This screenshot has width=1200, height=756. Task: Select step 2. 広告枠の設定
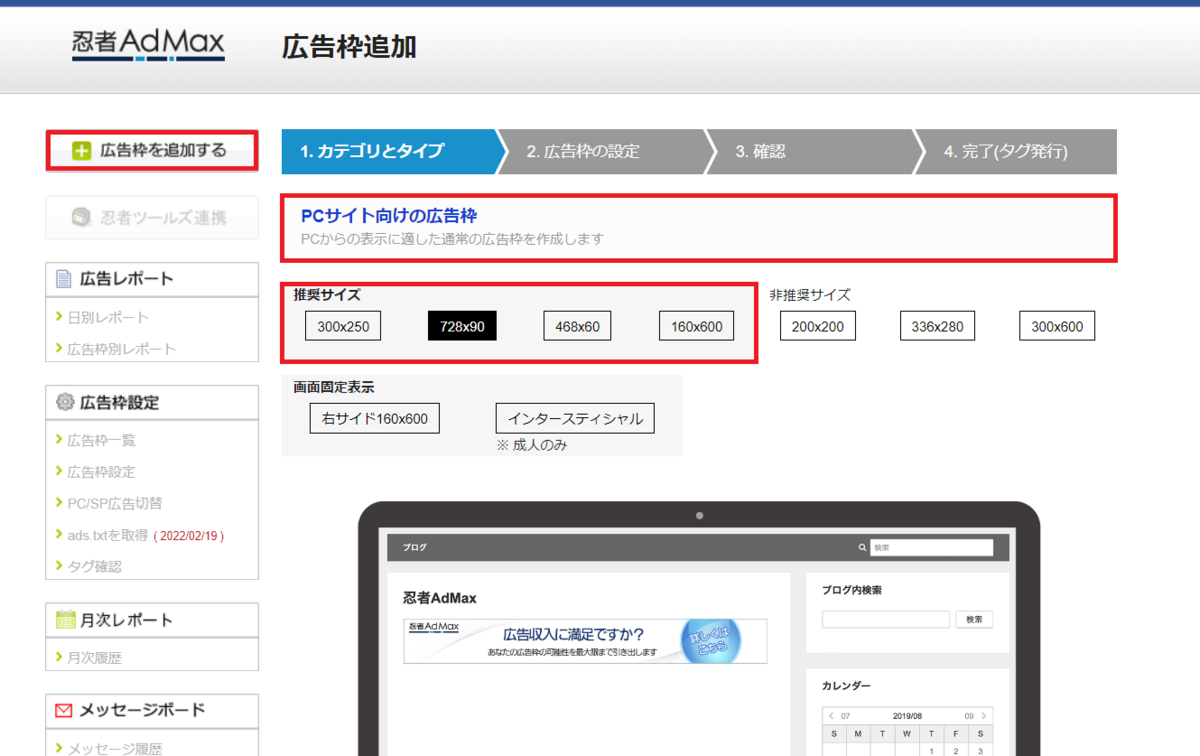[x=601, y=152]
